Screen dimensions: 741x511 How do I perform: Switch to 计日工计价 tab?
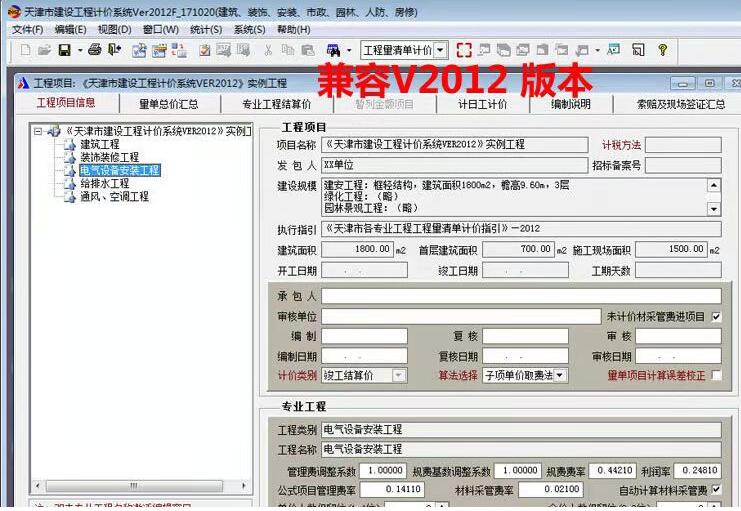(x=483, y=104)
